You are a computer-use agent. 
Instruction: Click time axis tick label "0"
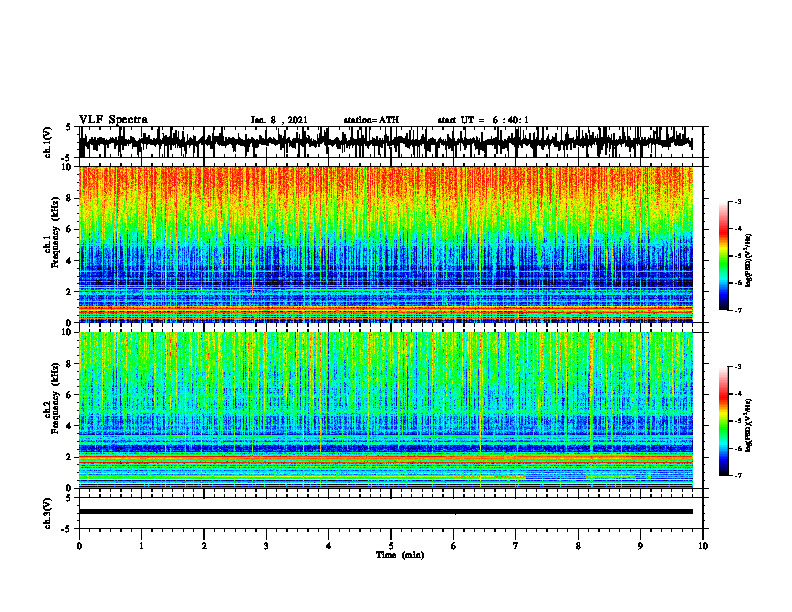(79, 546)
